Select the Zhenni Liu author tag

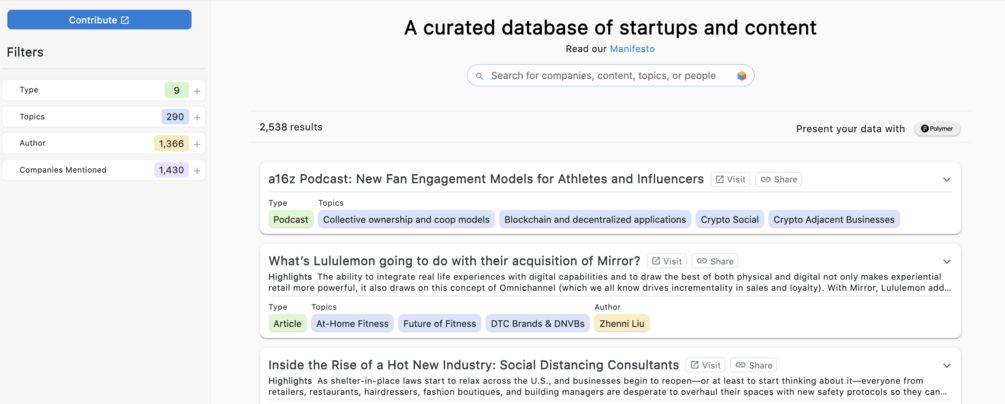tap(621, 324)
